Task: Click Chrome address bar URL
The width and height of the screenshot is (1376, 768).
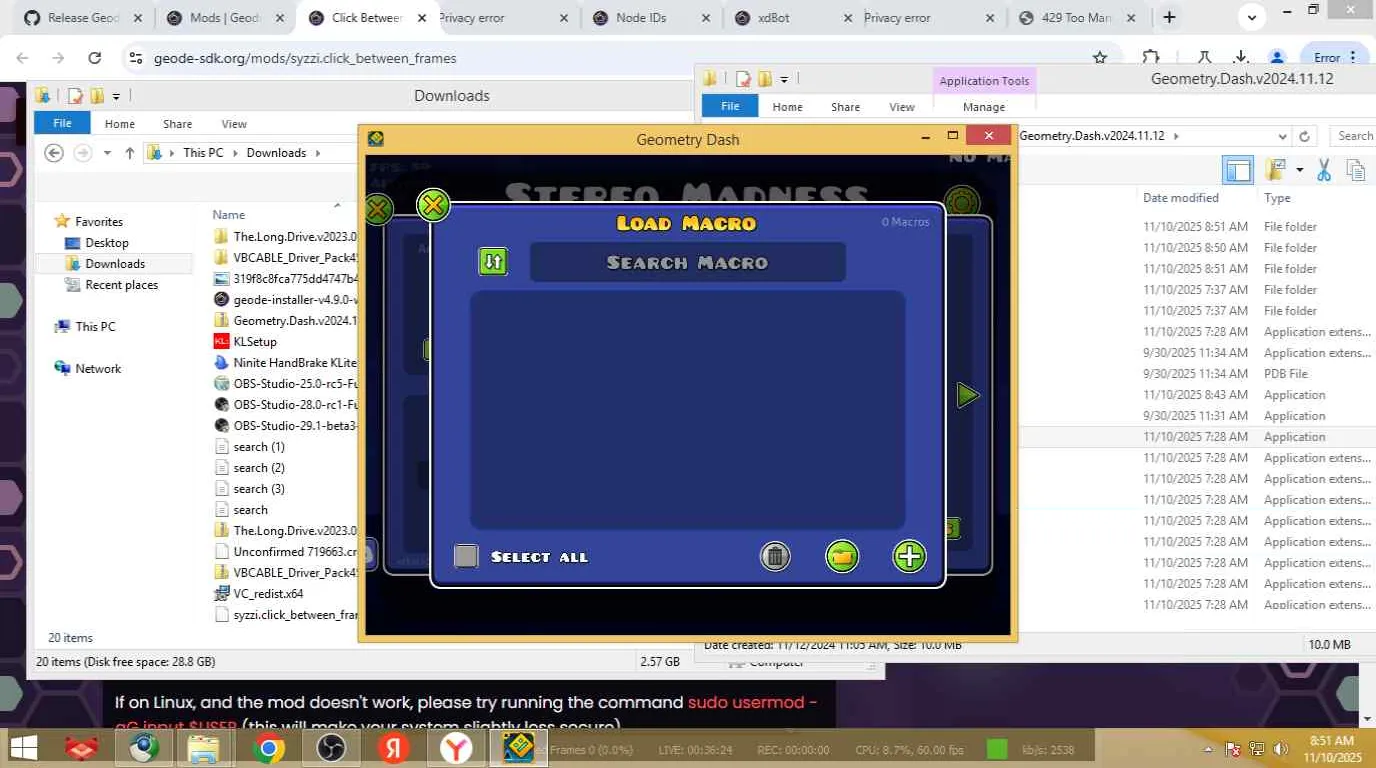Action: click(x=305, y=58)
